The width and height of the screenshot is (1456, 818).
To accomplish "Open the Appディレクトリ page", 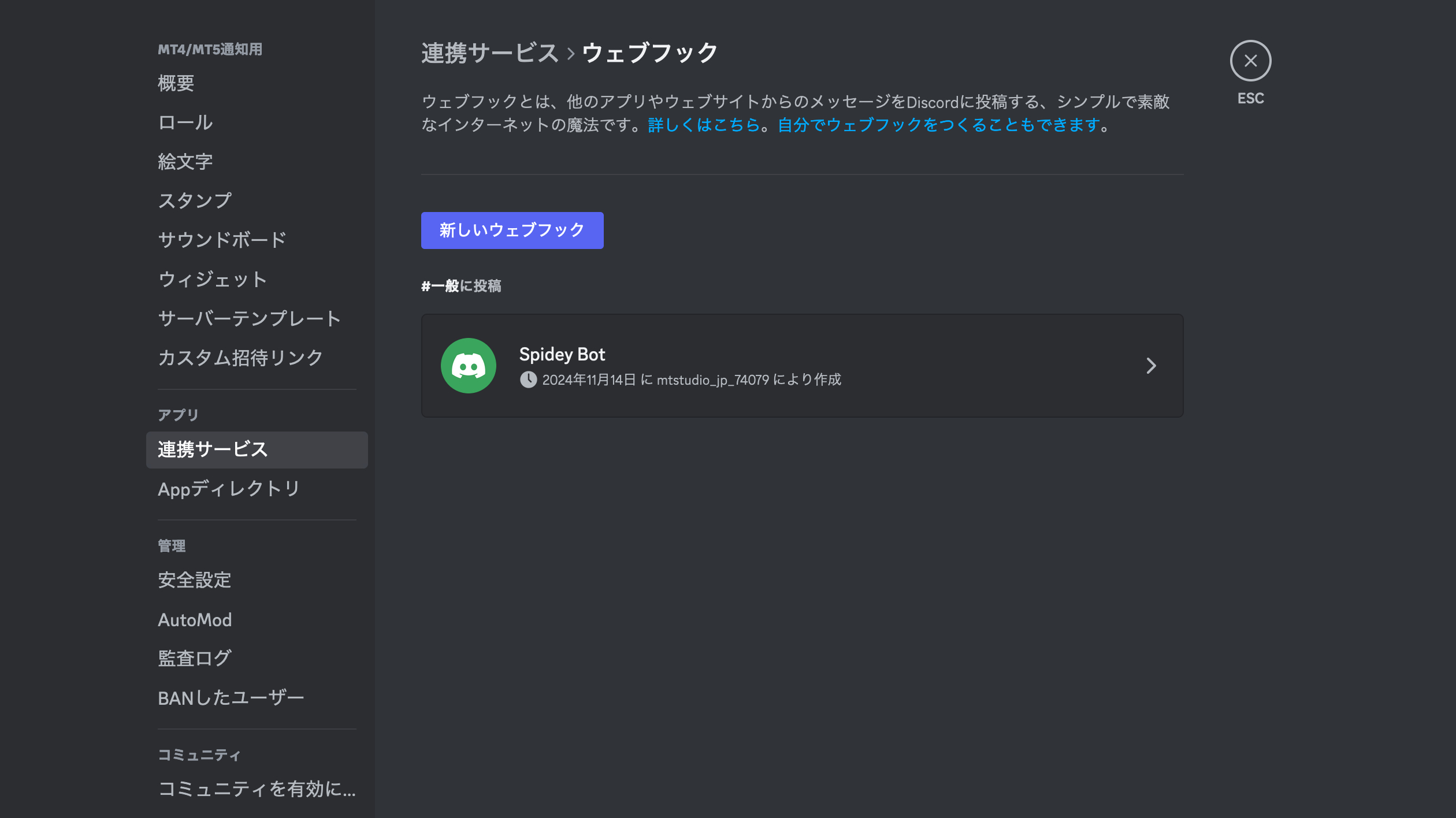I will (228, 489).
